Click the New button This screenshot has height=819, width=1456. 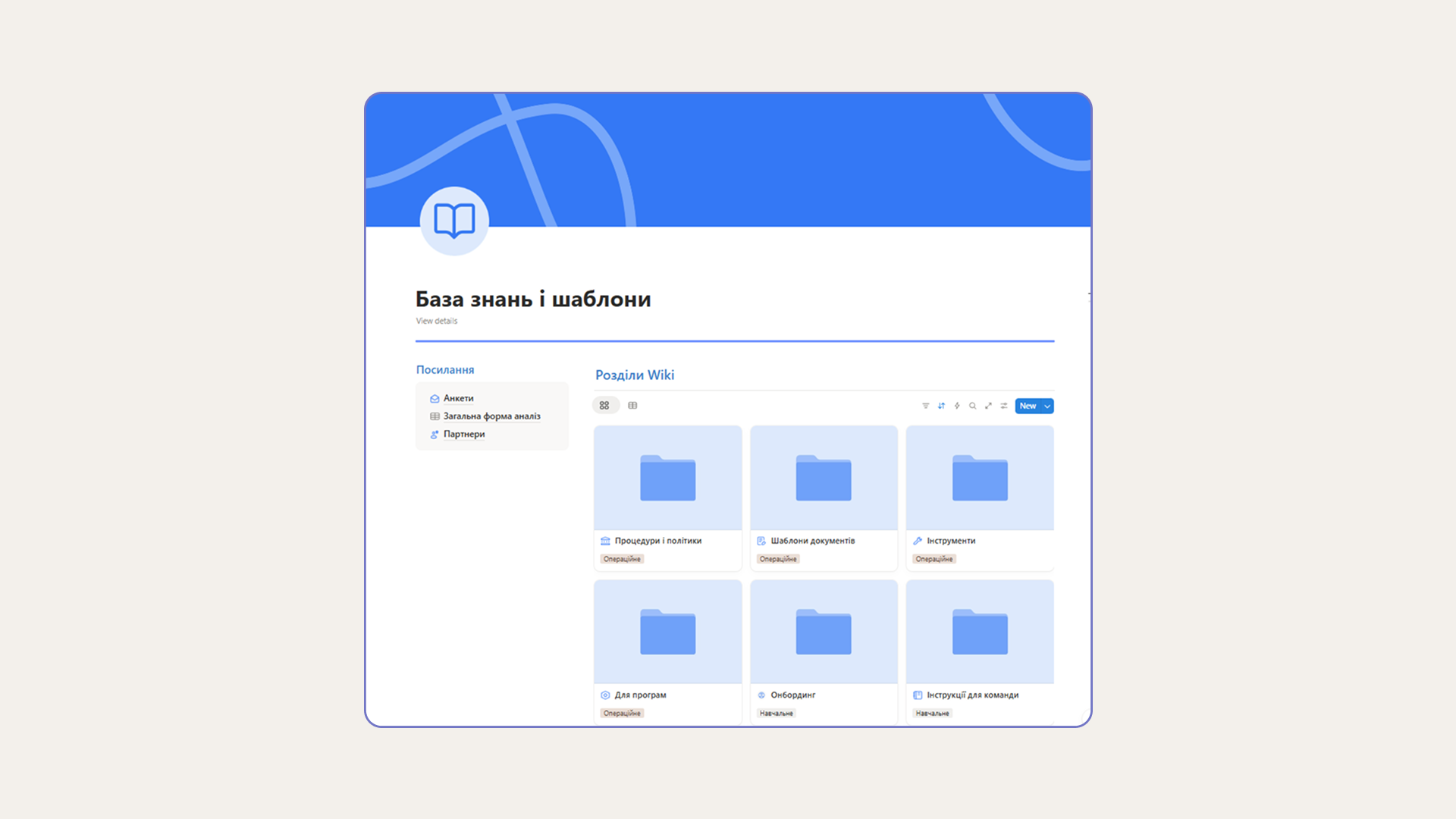pos(1028,406)
